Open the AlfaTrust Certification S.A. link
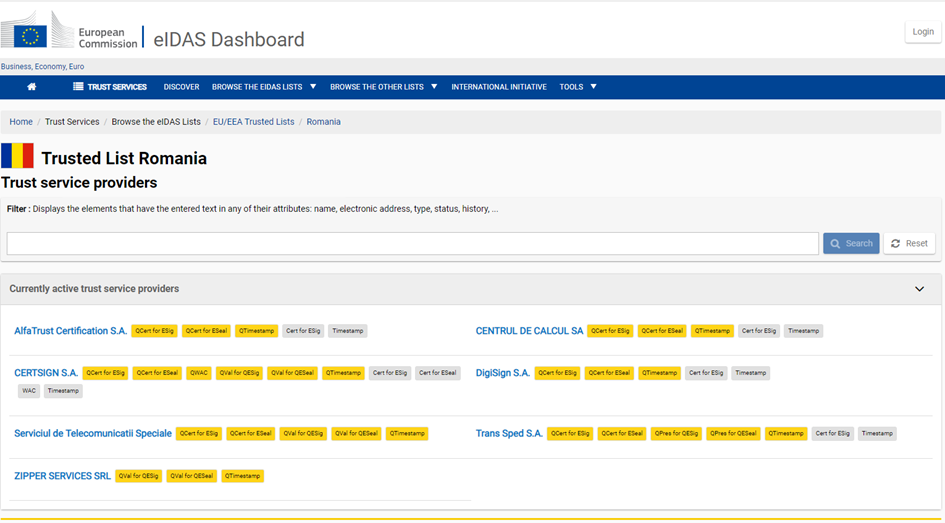 pyautogui.click(x=70, y=331)
